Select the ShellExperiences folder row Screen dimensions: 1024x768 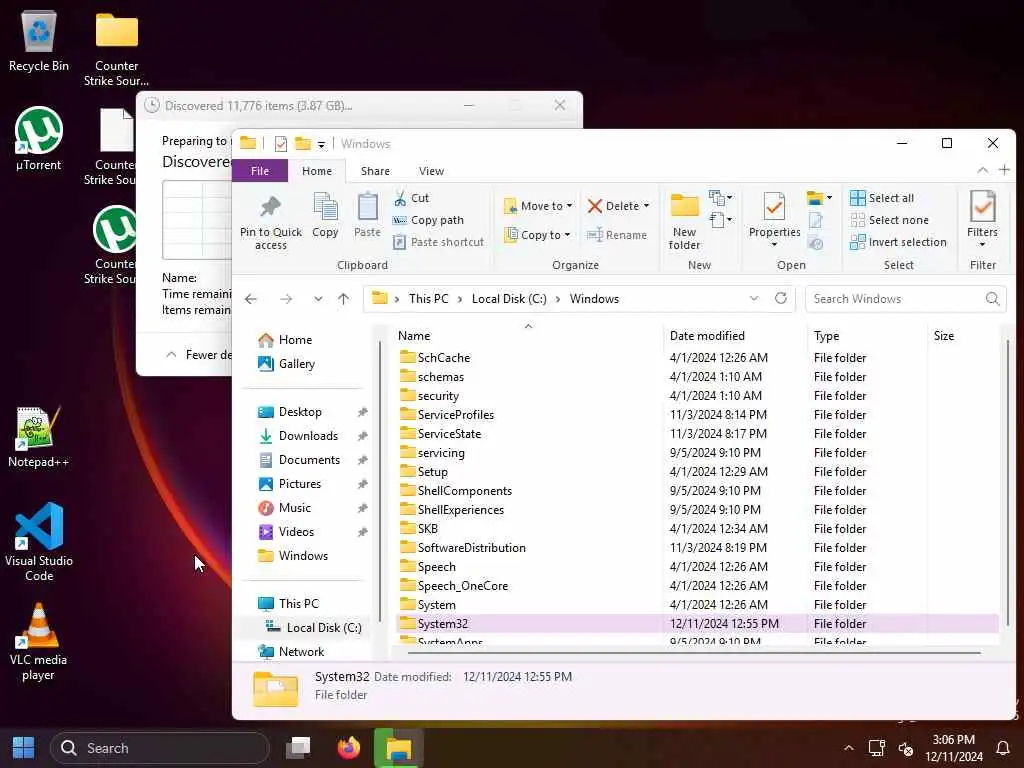pos(697,509)
